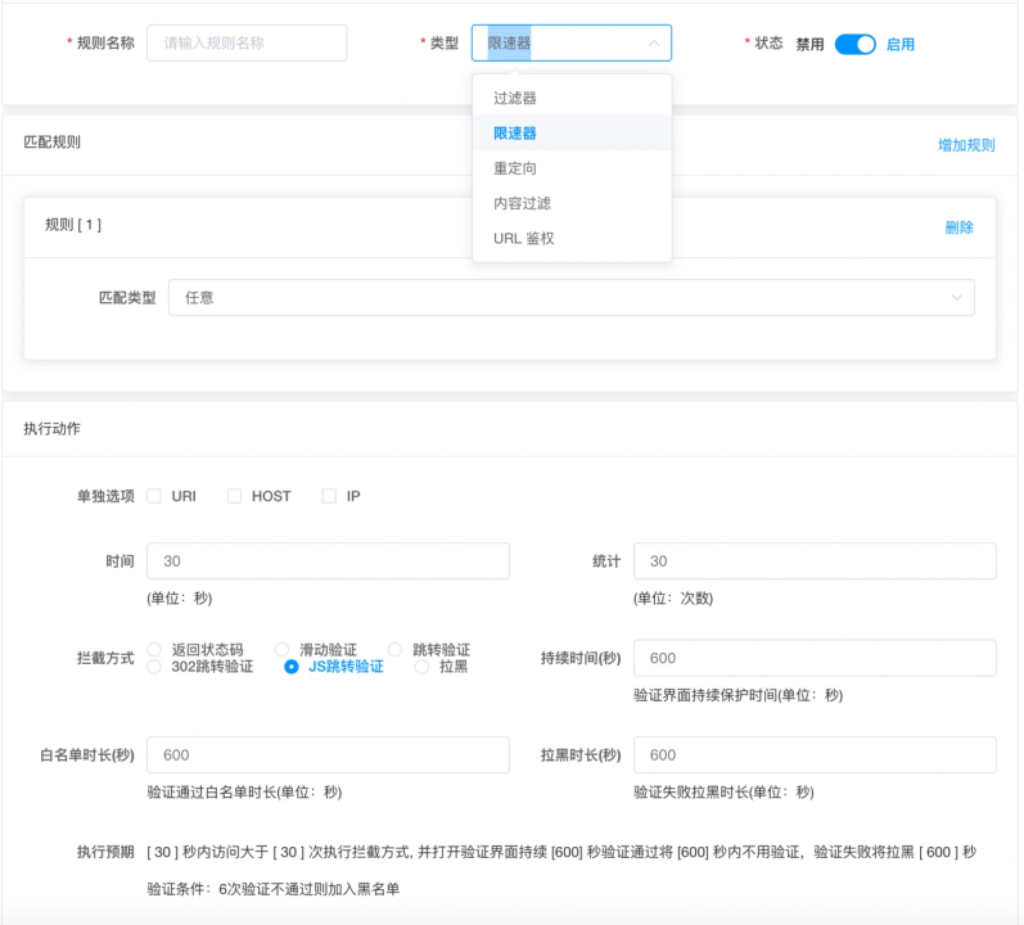Viewport: 1024px width, 925px height.
Task: Click the 验证条件 note text
Action: pyautogui.click(x=273, y=890)
